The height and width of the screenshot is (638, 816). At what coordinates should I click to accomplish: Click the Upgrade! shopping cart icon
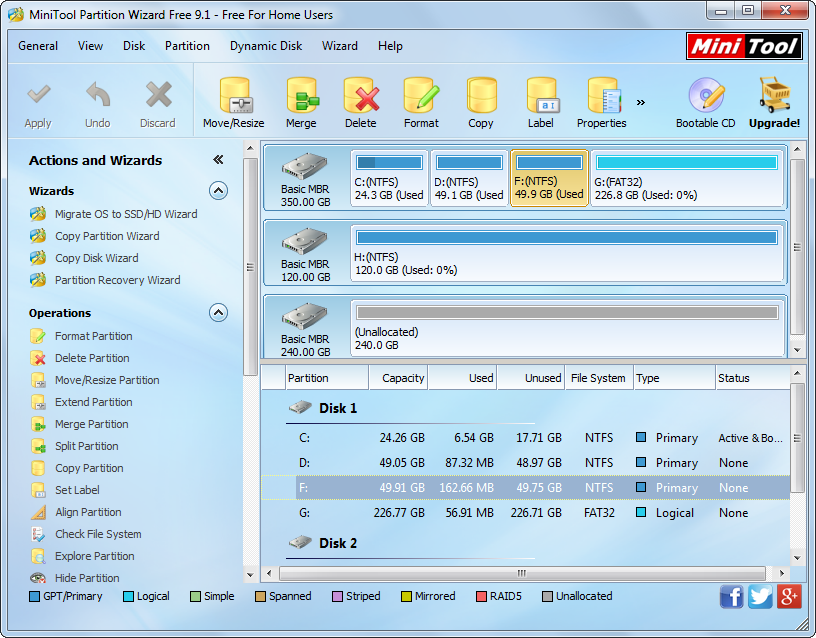[774, 94]
